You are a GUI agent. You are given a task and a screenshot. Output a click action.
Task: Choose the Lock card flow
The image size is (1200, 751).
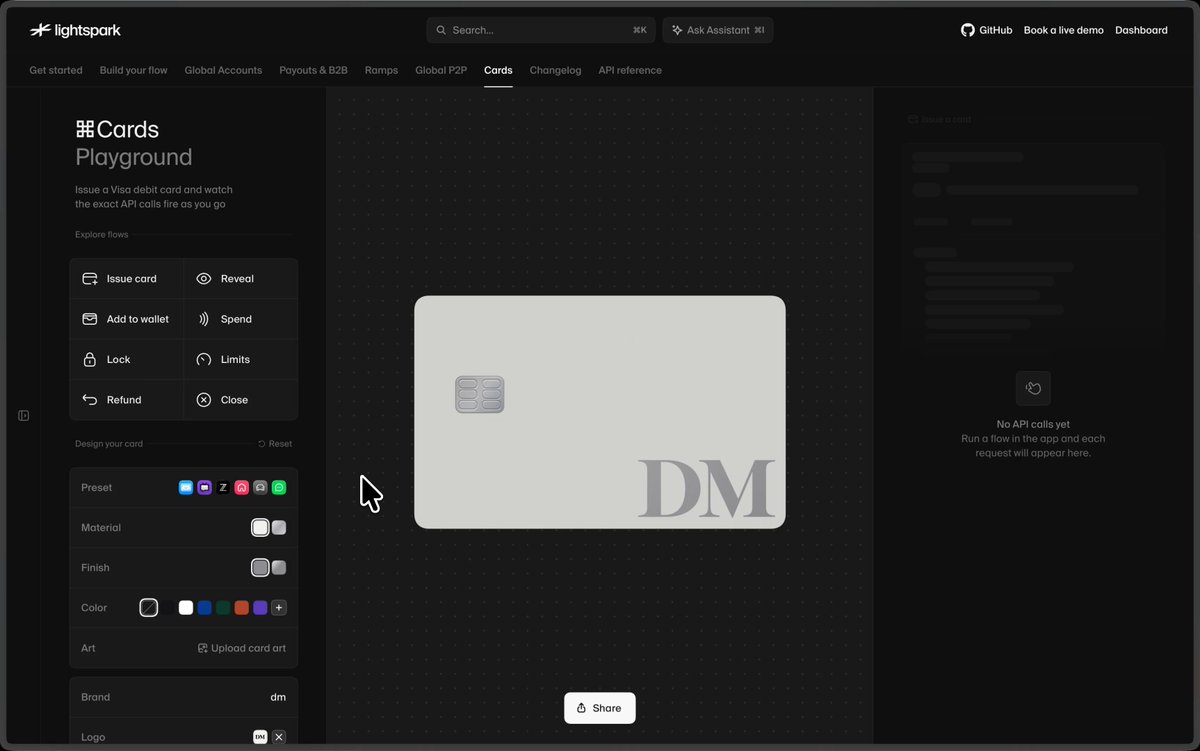tap(127, 359)
